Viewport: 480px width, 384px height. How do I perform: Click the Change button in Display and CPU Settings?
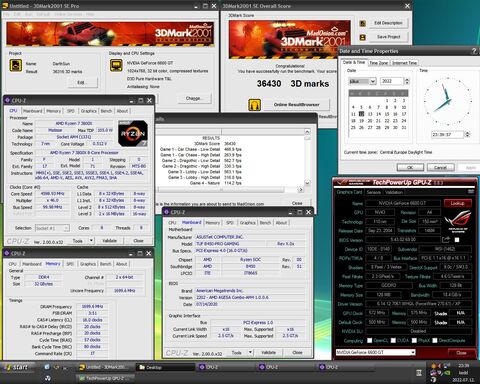pos(193,98)
